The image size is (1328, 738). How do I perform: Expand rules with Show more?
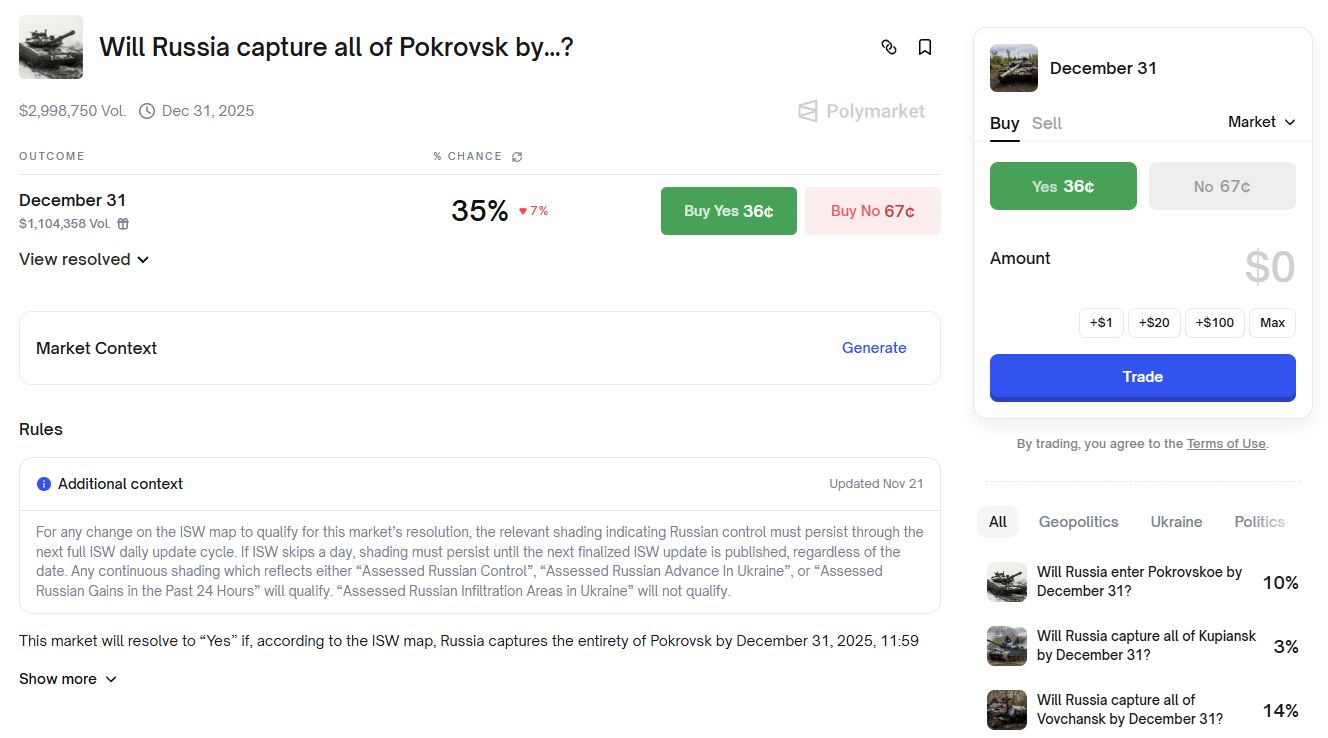(68, 679)
